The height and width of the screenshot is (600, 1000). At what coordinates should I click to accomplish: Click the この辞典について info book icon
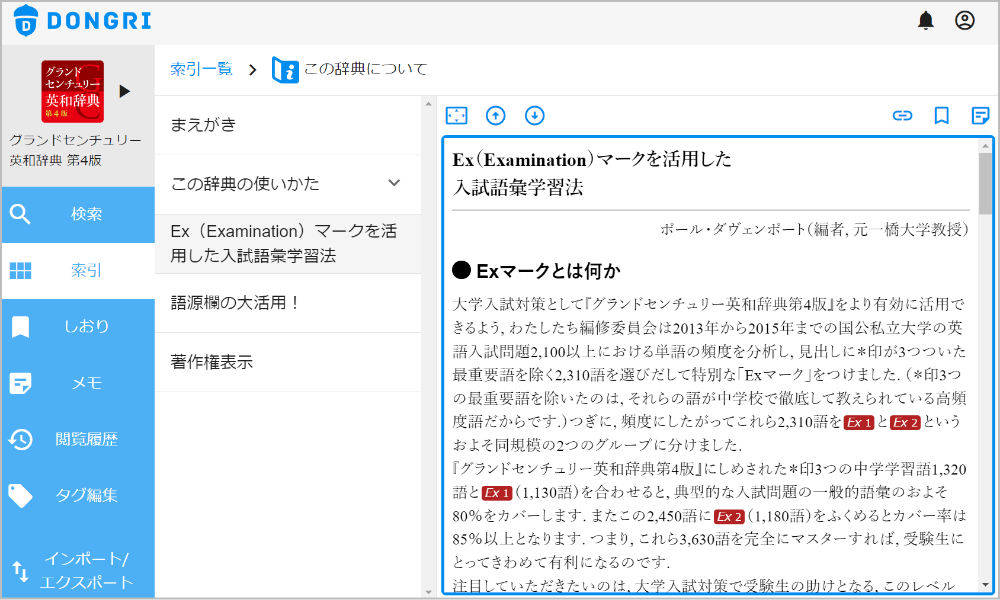pos(285,70)
